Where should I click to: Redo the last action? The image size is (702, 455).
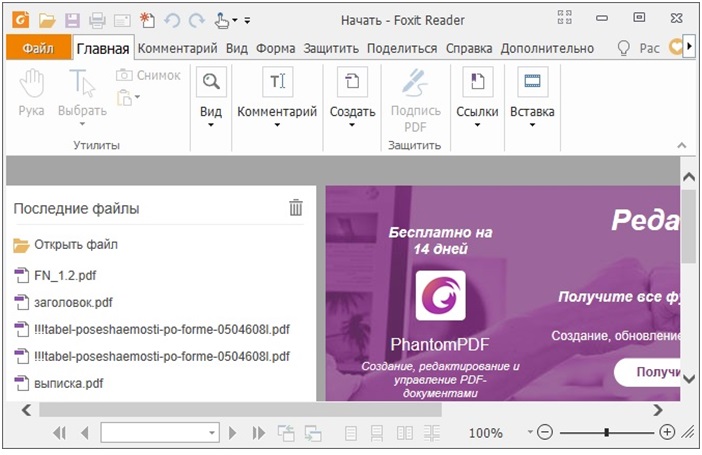click(x=196, y=20)
